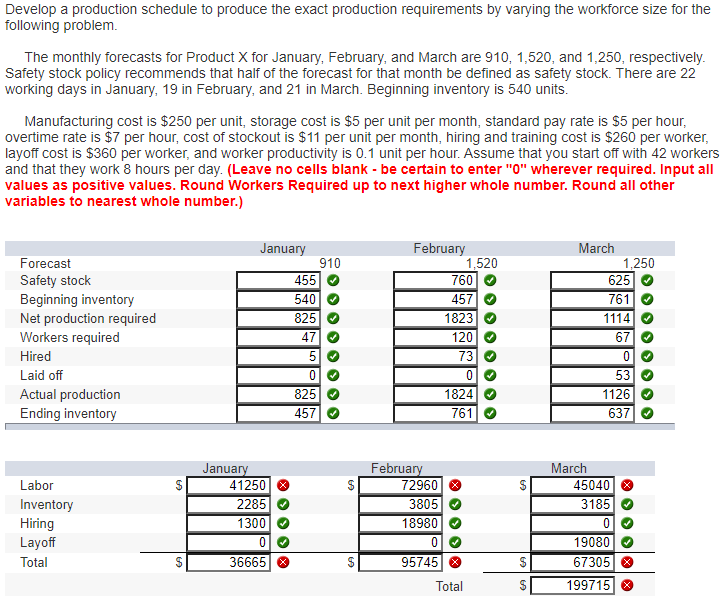Click red X icon beside March Total 67305
The image size is (720, 596).
(x=627, y=562)
